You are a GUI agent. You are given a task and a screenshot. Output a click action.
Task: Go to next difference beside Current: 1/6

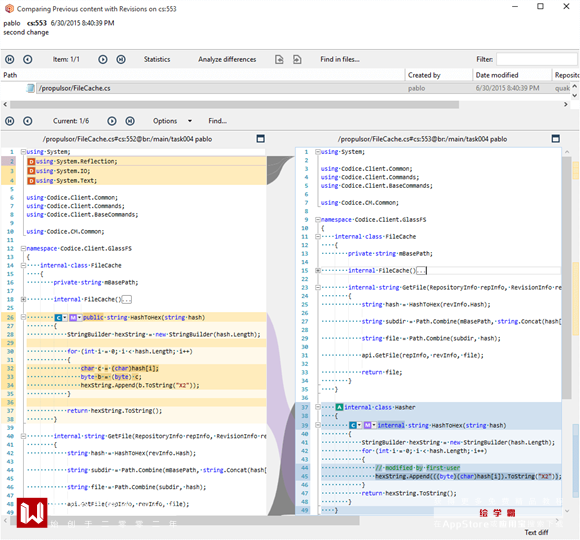tap(112, 121)
